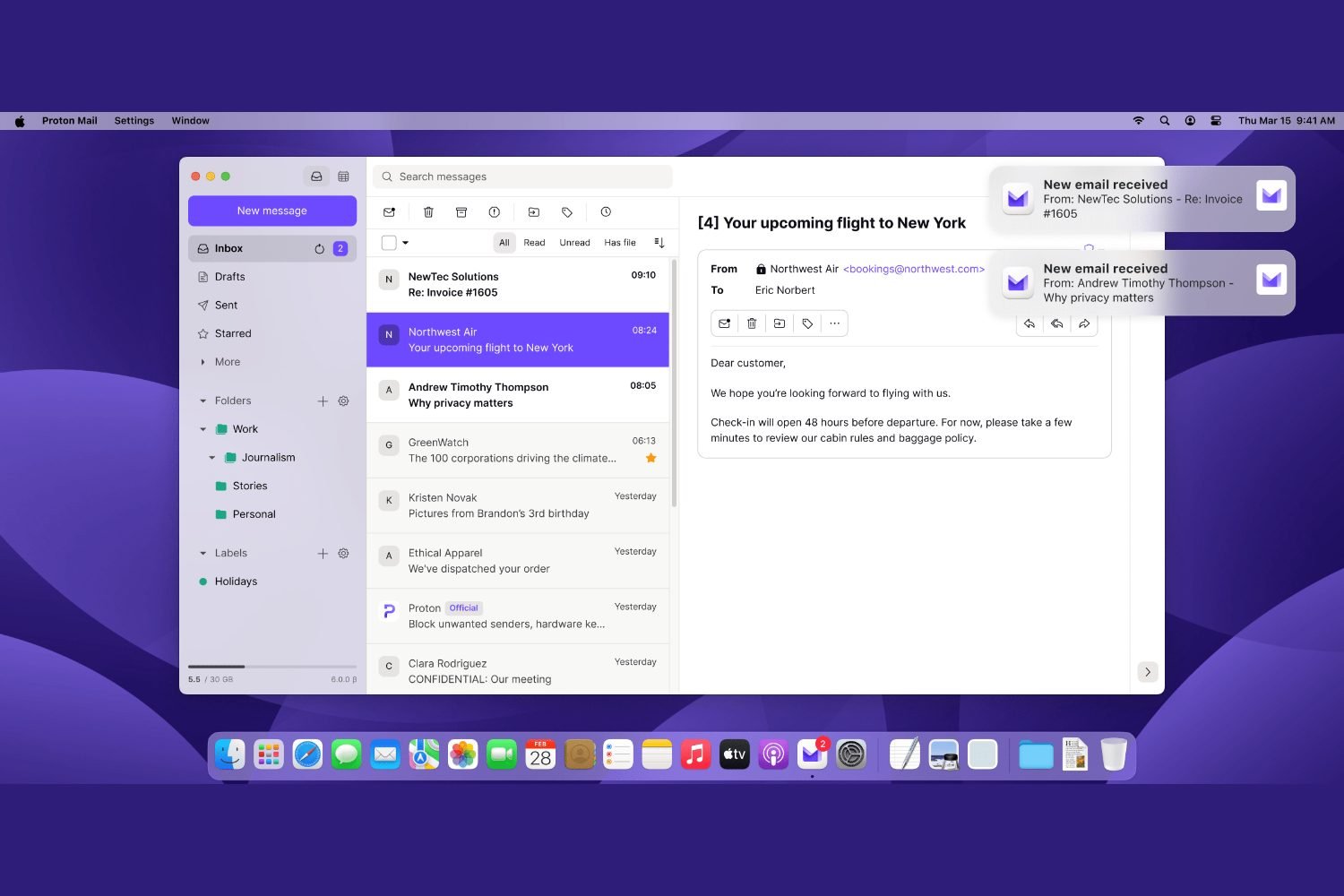Open folder settings gear icon
Viewport: 1344px width, 896px height.
tap(343, 401)
